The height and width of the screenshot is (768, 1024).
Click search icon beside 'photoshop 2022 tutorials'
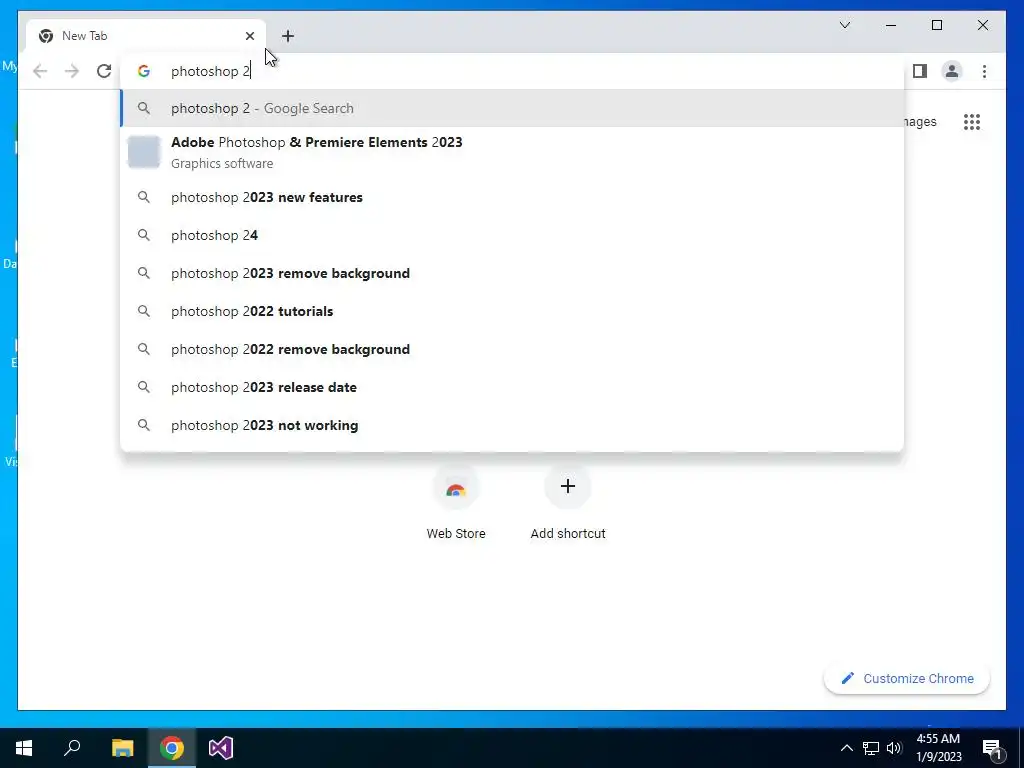(144, 311)
